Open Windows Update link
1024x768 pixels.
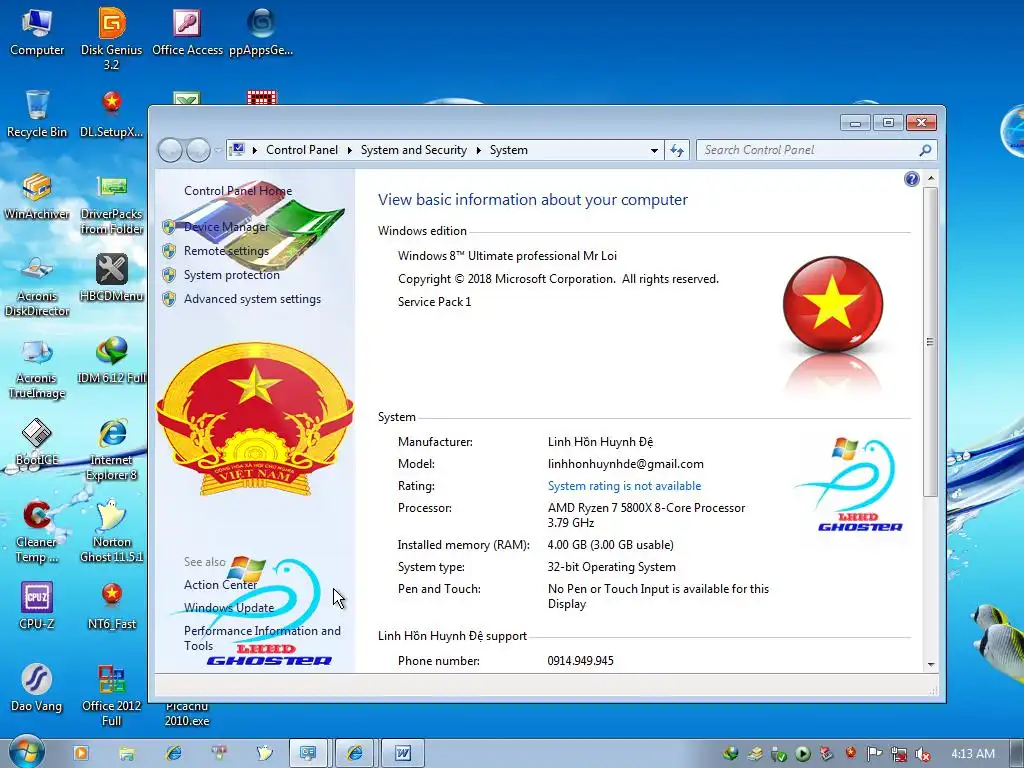(x=229, y=607)
